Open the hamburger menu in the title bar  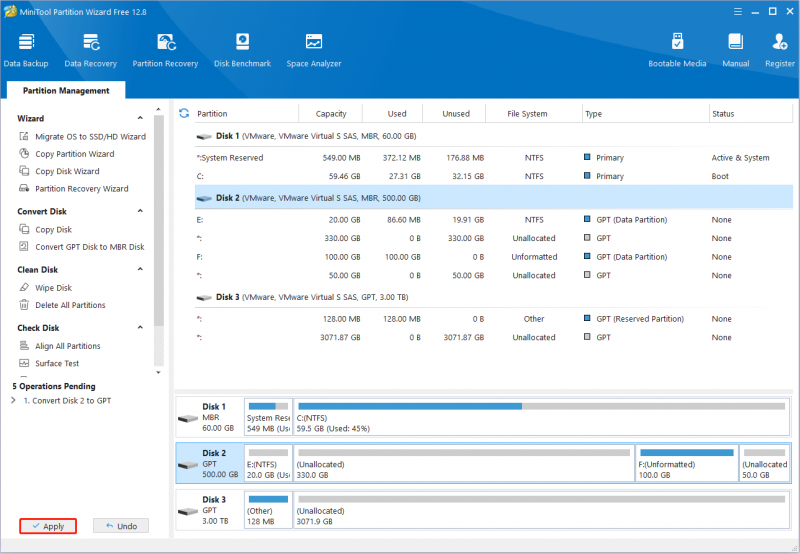[738, 11]
